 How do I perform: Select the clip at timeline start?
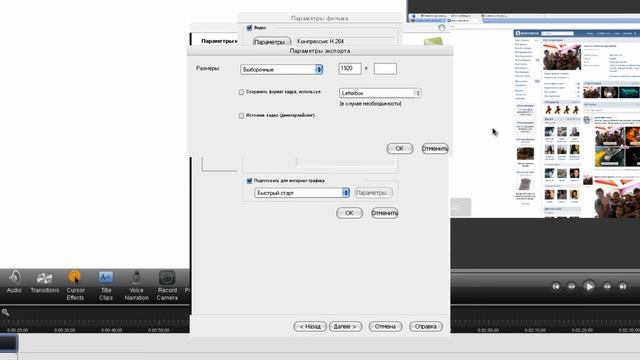pos(9,343)
